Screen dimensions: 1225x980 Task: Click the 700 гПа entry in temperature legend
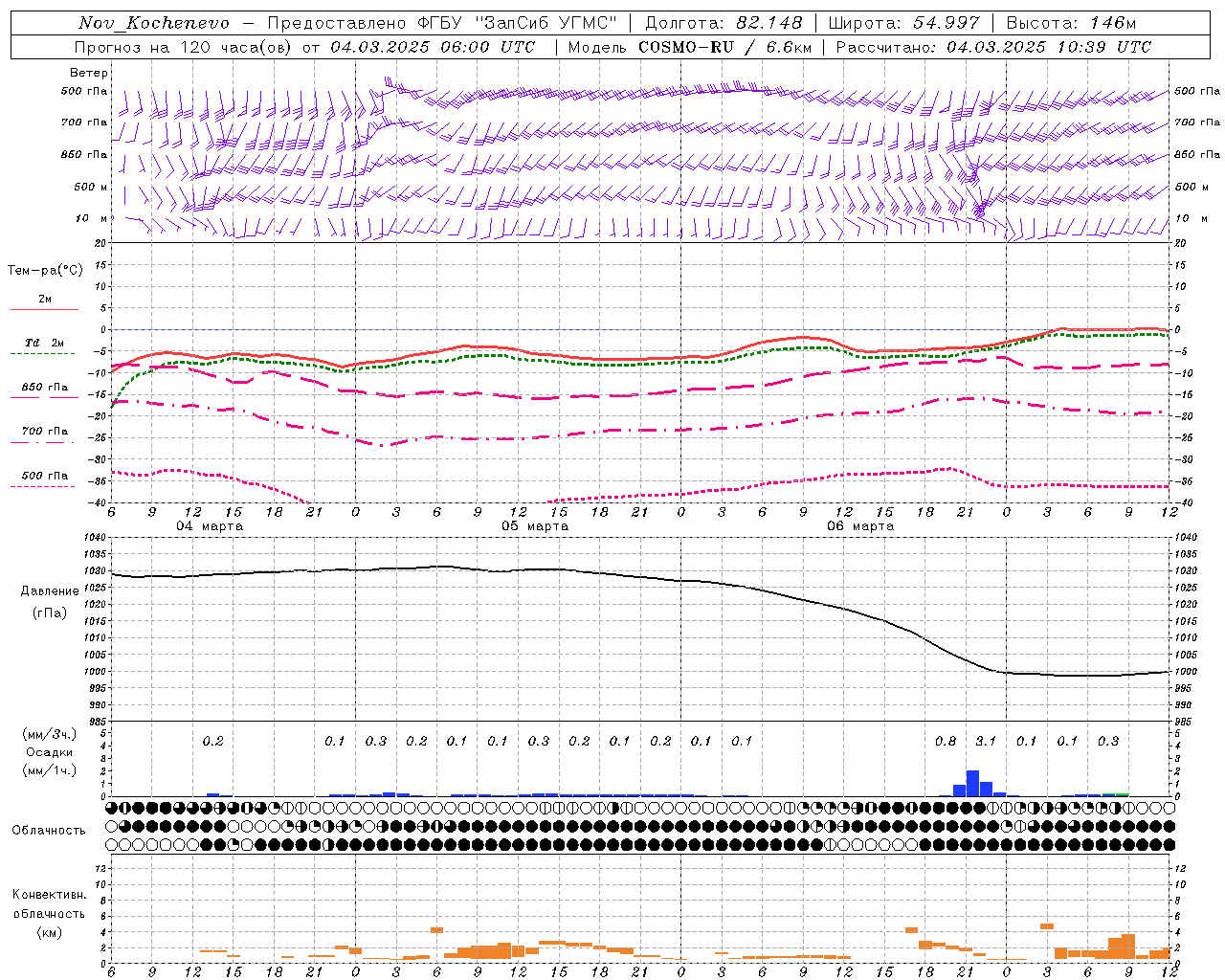[x=45, y=432]
